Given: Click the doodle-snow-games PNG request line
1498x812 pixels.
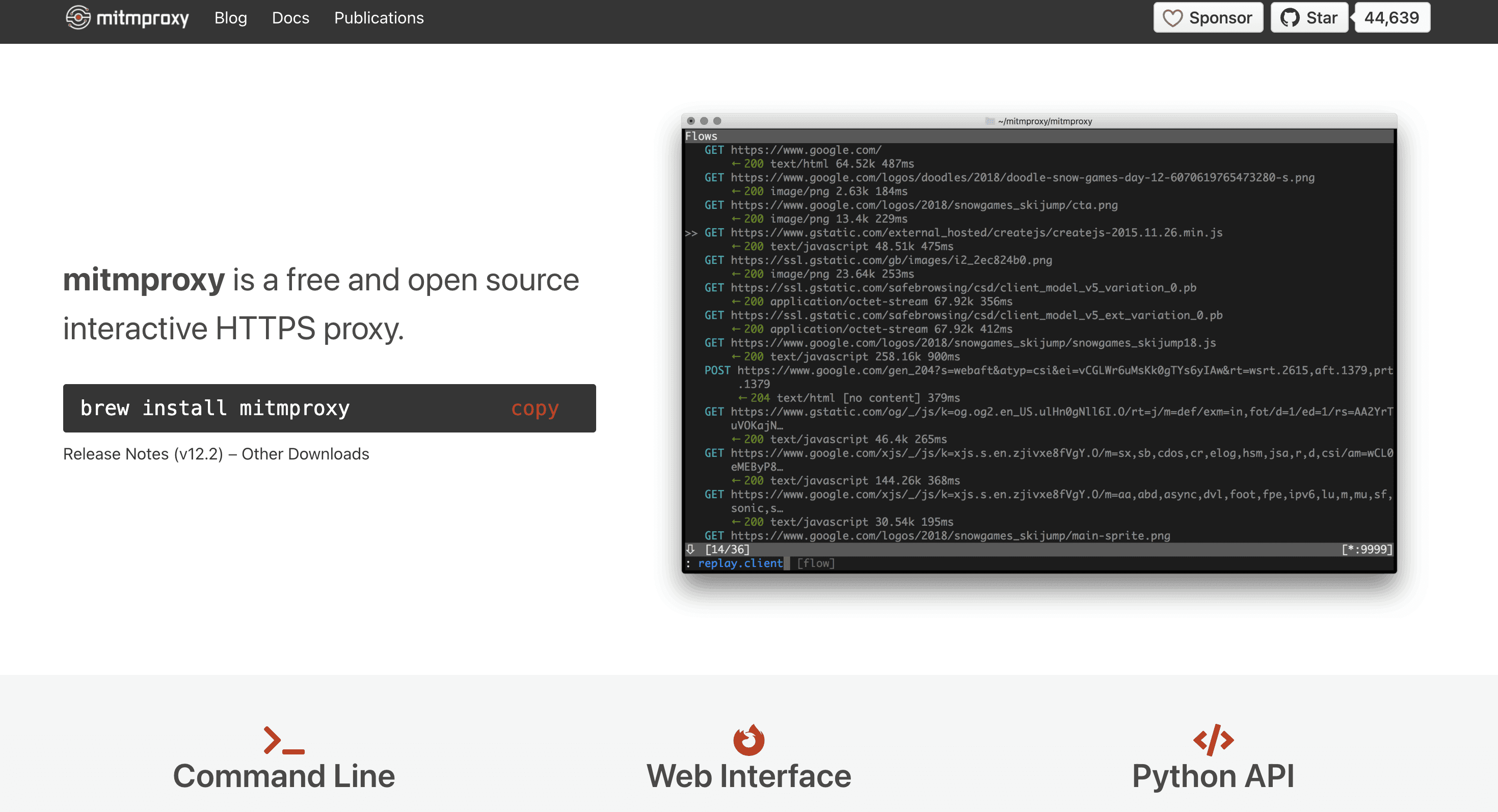Looking at the screenshot, I should coord(1009,177).
